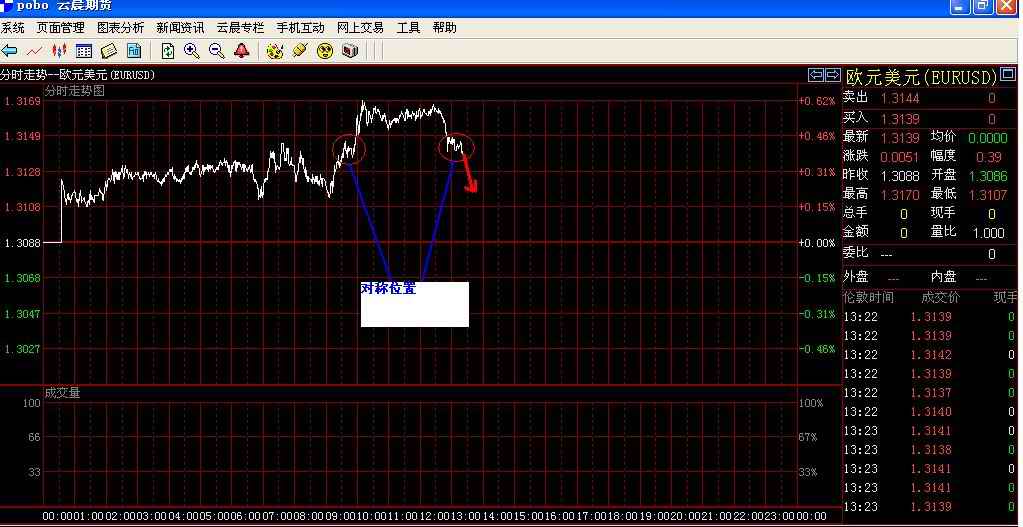Screen dimensions: 1023x527
Task: Select the trade row priced 1.3142
Action: click(x=930, y=355)
